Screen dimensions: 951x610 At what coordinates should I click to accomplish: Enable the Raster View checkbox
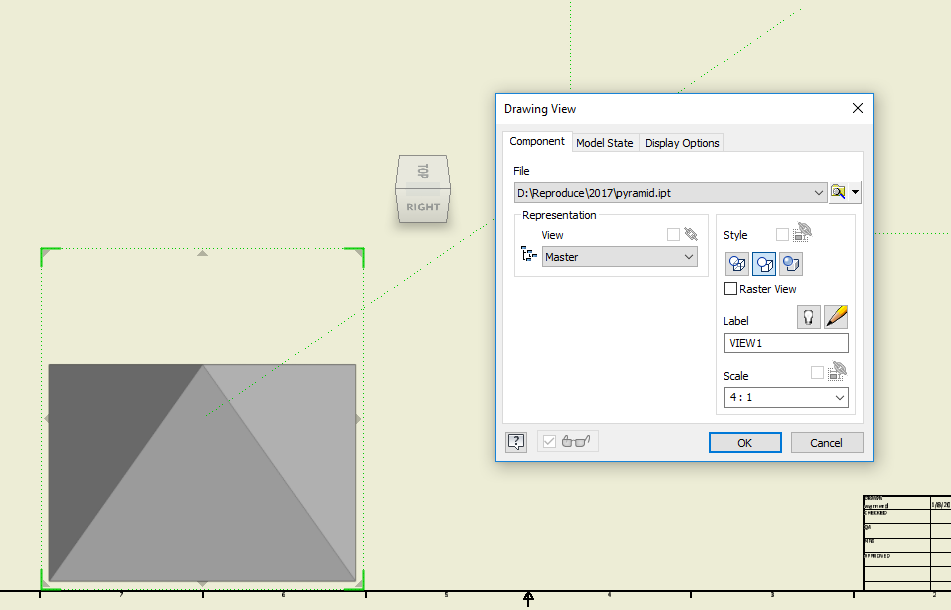[731, 288]
